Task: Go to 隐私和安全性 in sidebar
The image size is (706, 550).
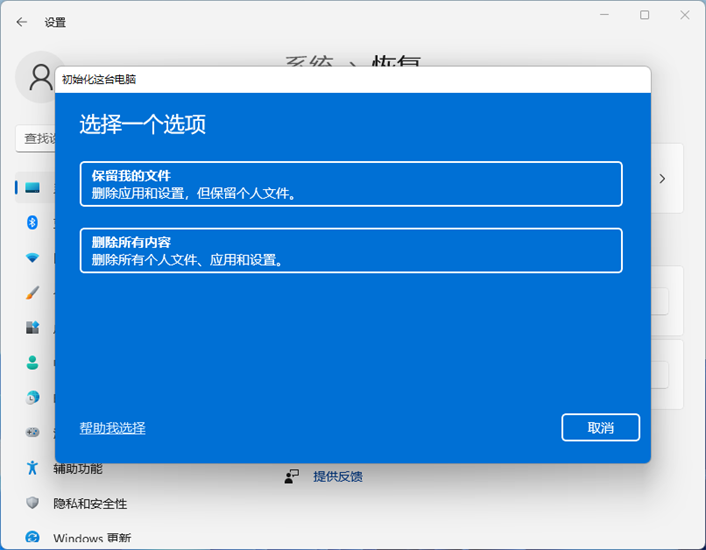Action: (x=90, y=504)
